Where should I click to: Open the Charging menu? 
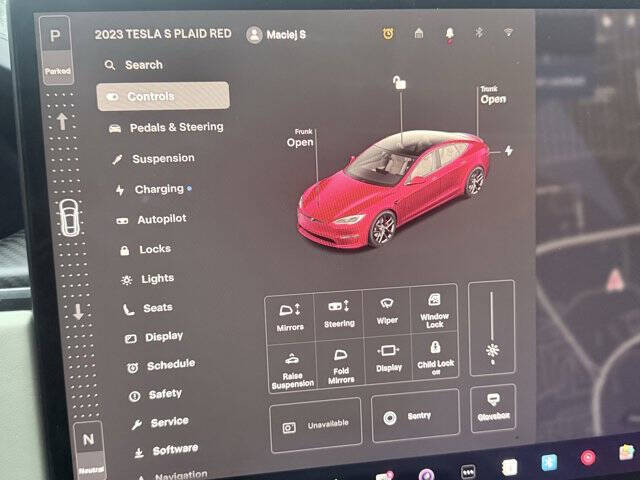click(x=153, y=189)
